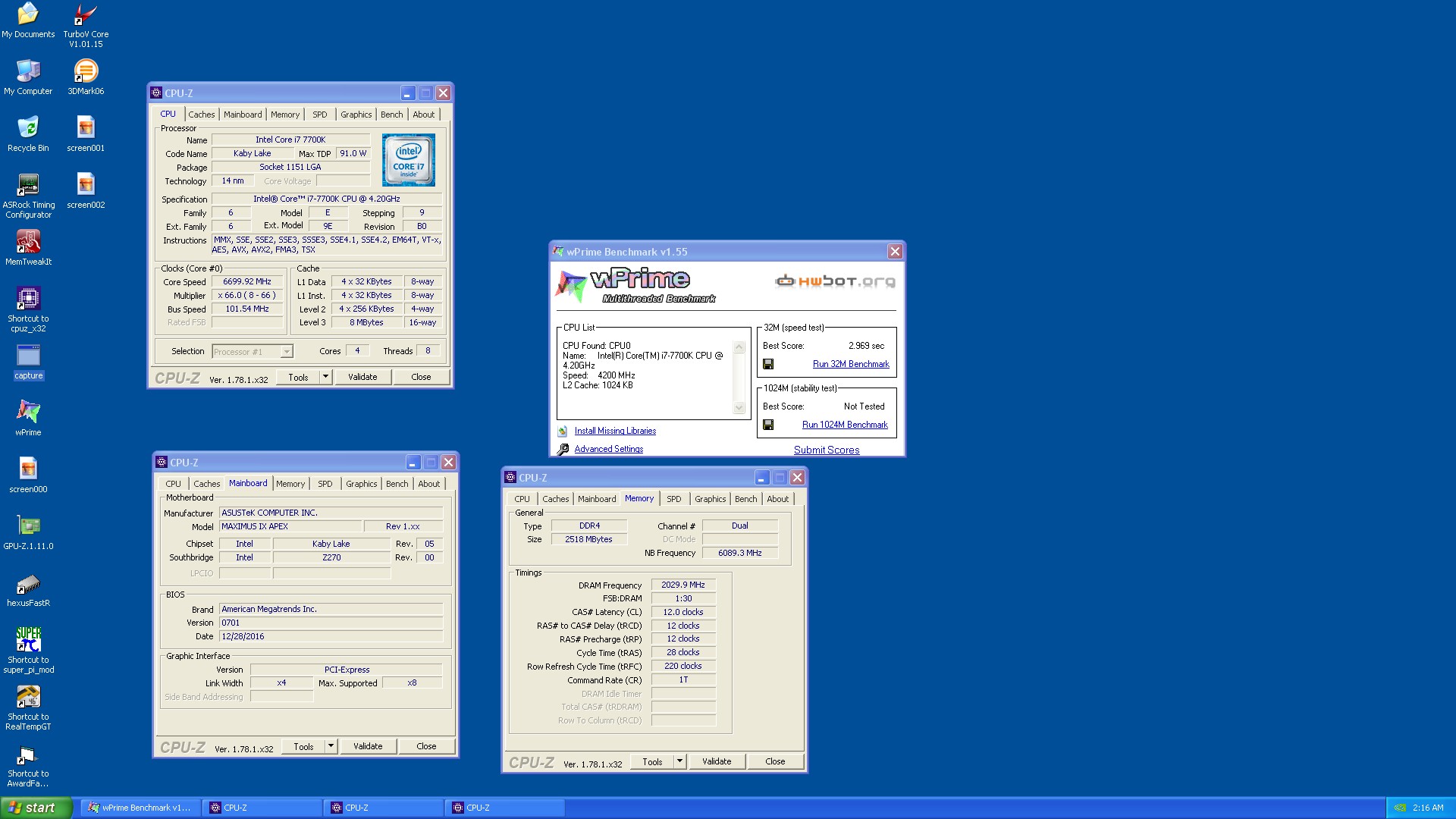1456x819 pixels.
Task: Open About tab in Mainboard CPU-Z window
Action: 429,484
